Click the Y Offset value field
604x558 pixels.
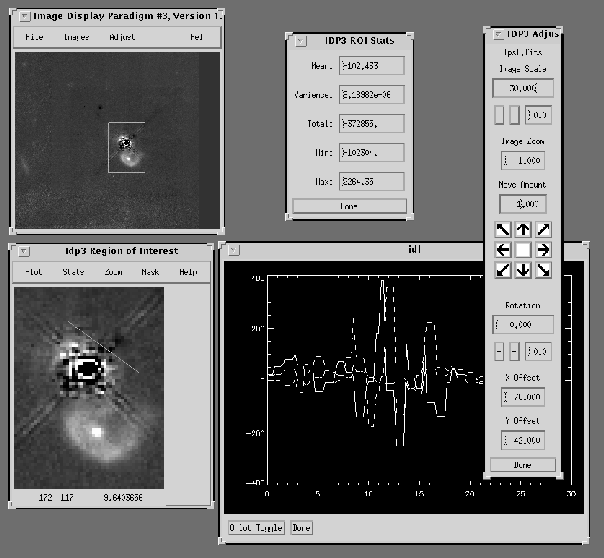(523, 440)
